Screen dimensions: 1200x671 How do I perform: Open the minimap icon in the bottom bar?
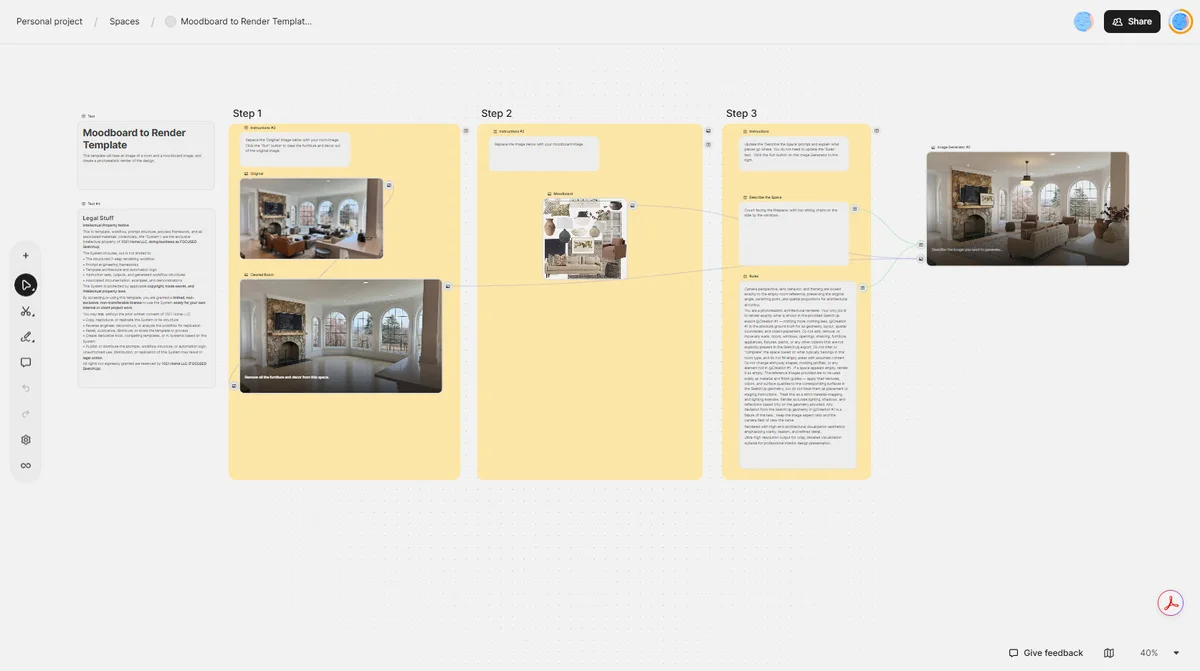pyautogui.click(x=1108, y=652)
